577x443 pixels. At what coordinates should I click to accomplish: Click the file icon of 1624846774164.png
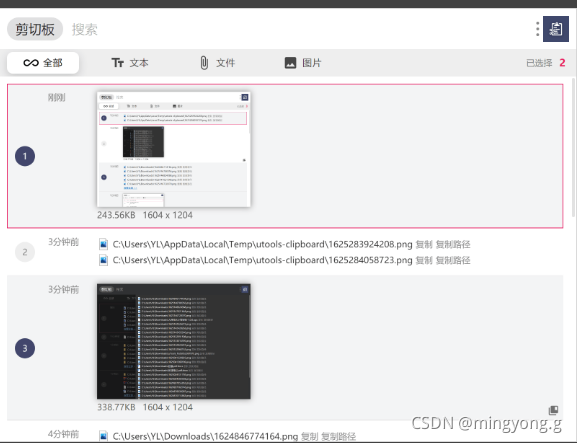[x=103, y=436]
